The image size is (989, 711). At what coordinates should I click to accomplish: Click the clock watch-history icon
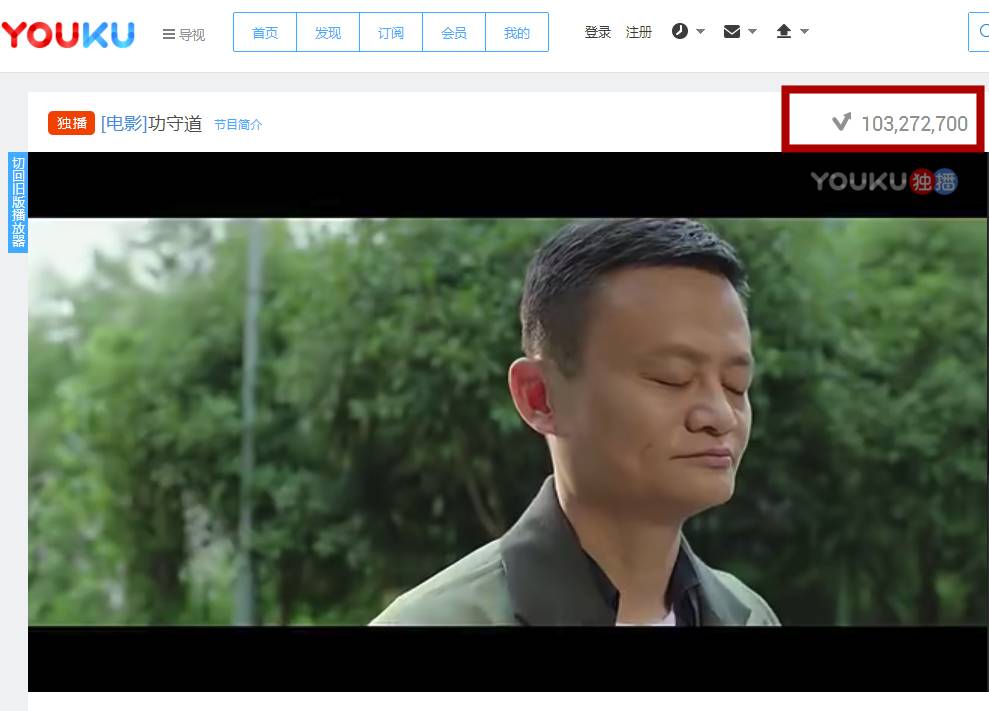point(680,32)
